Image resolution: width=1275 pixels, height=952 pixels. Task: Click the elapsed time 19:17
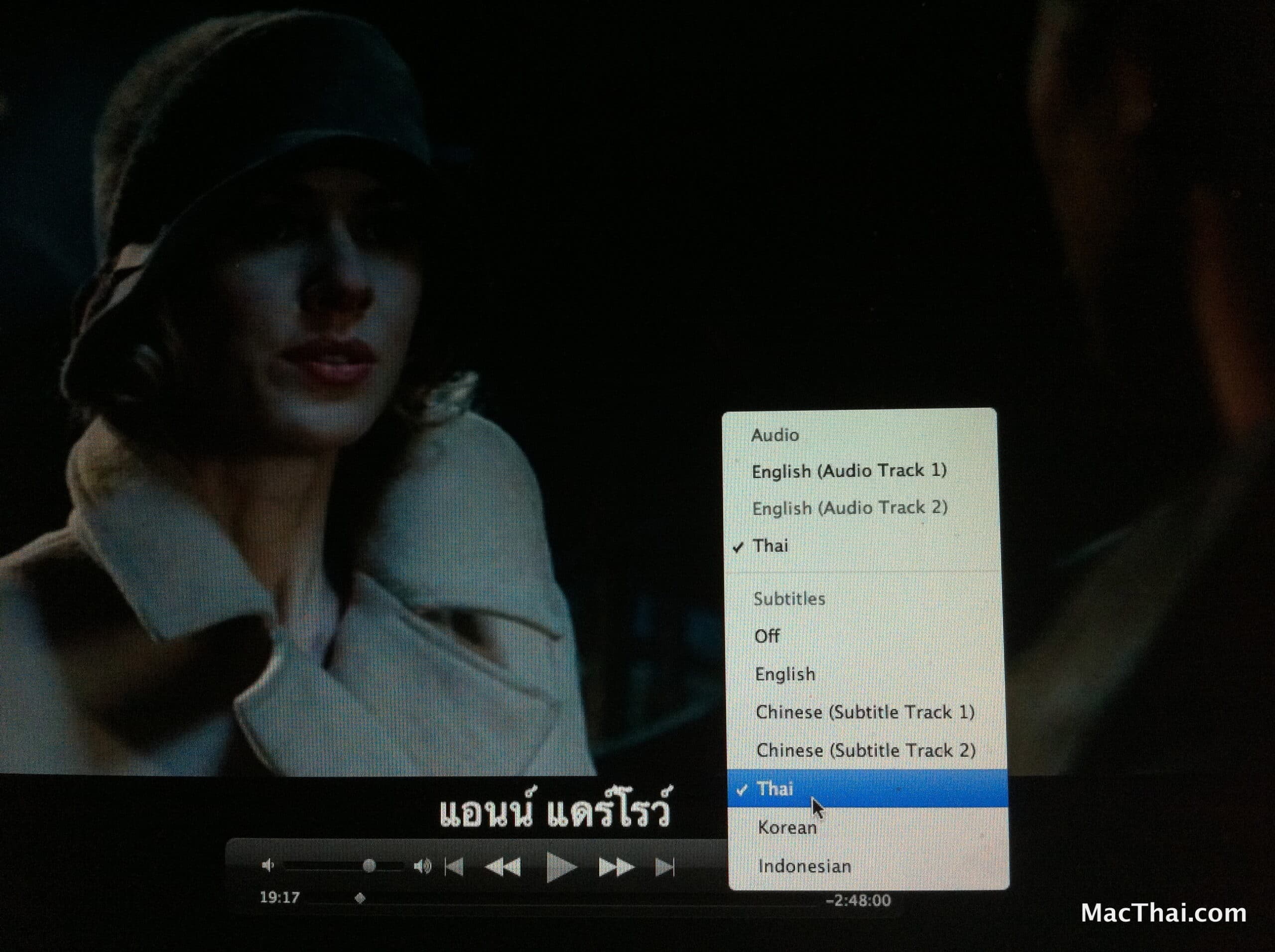coord(279,897)
